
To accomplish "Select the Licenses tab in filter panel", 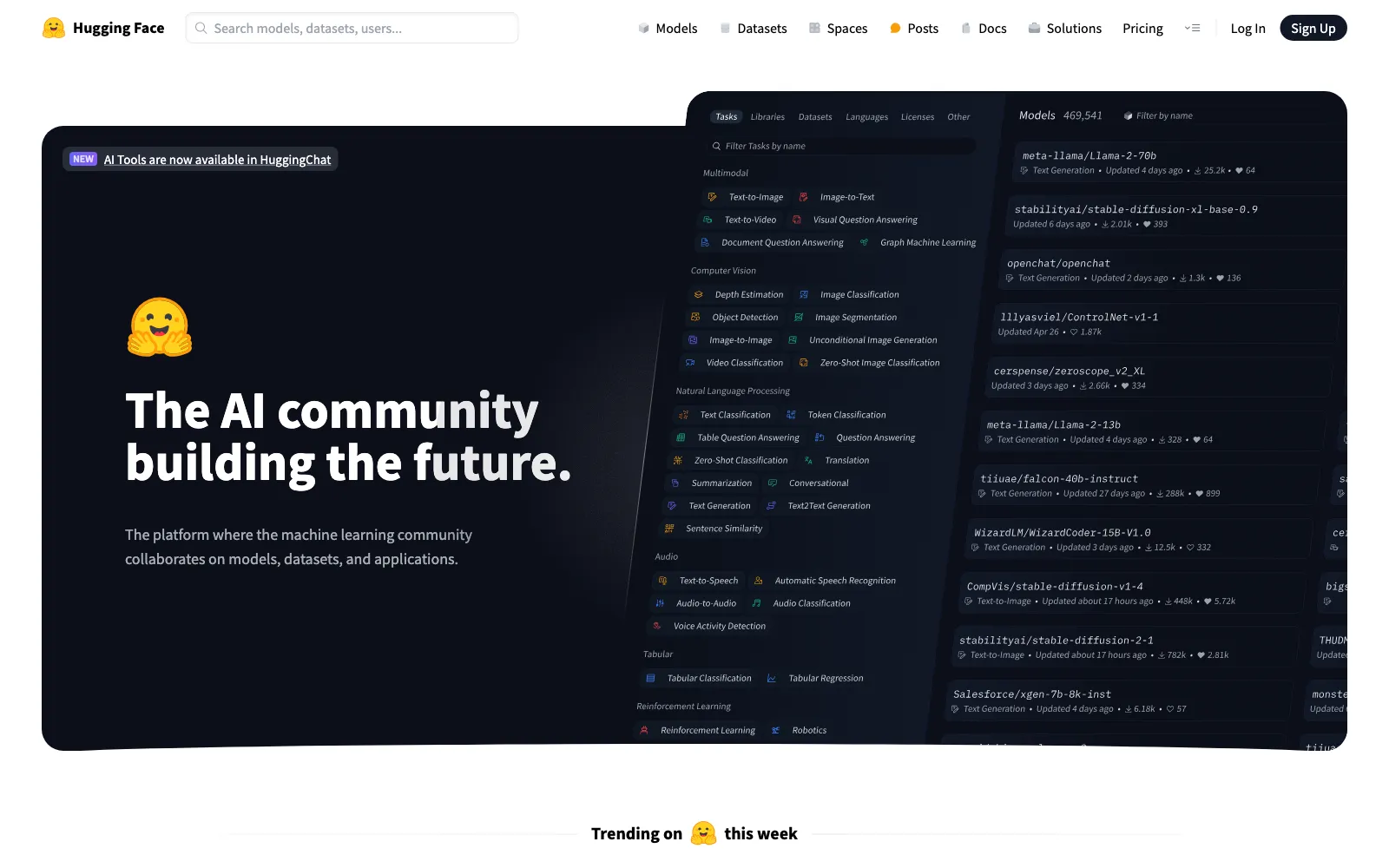I will (918, 116).
